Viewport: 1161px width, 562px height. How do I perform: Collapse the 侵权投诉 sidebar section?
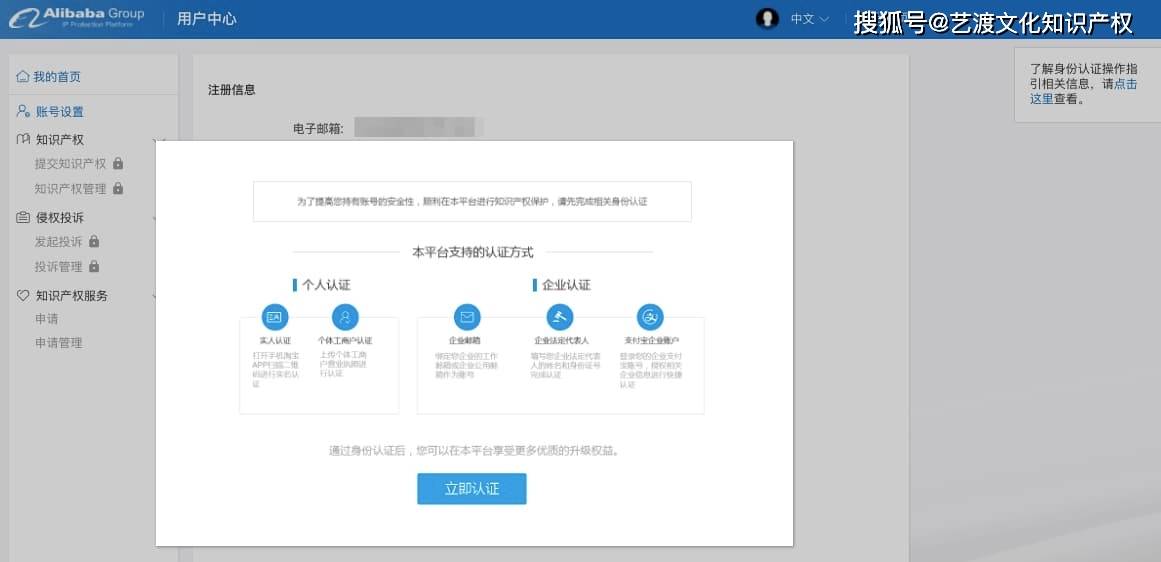point(155,218)
